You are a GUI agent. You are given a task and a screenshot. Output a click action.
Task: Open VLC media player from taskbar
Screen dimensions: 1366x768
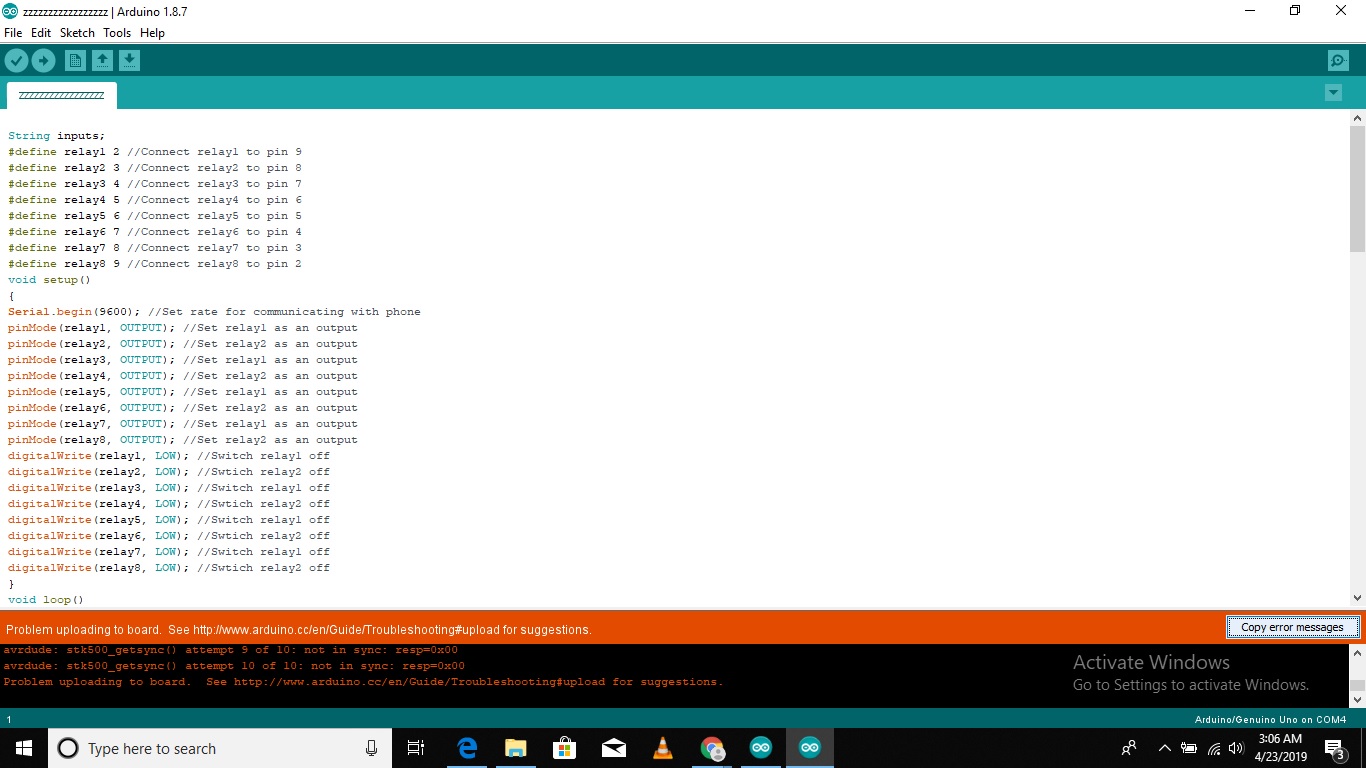pos(663,748)
